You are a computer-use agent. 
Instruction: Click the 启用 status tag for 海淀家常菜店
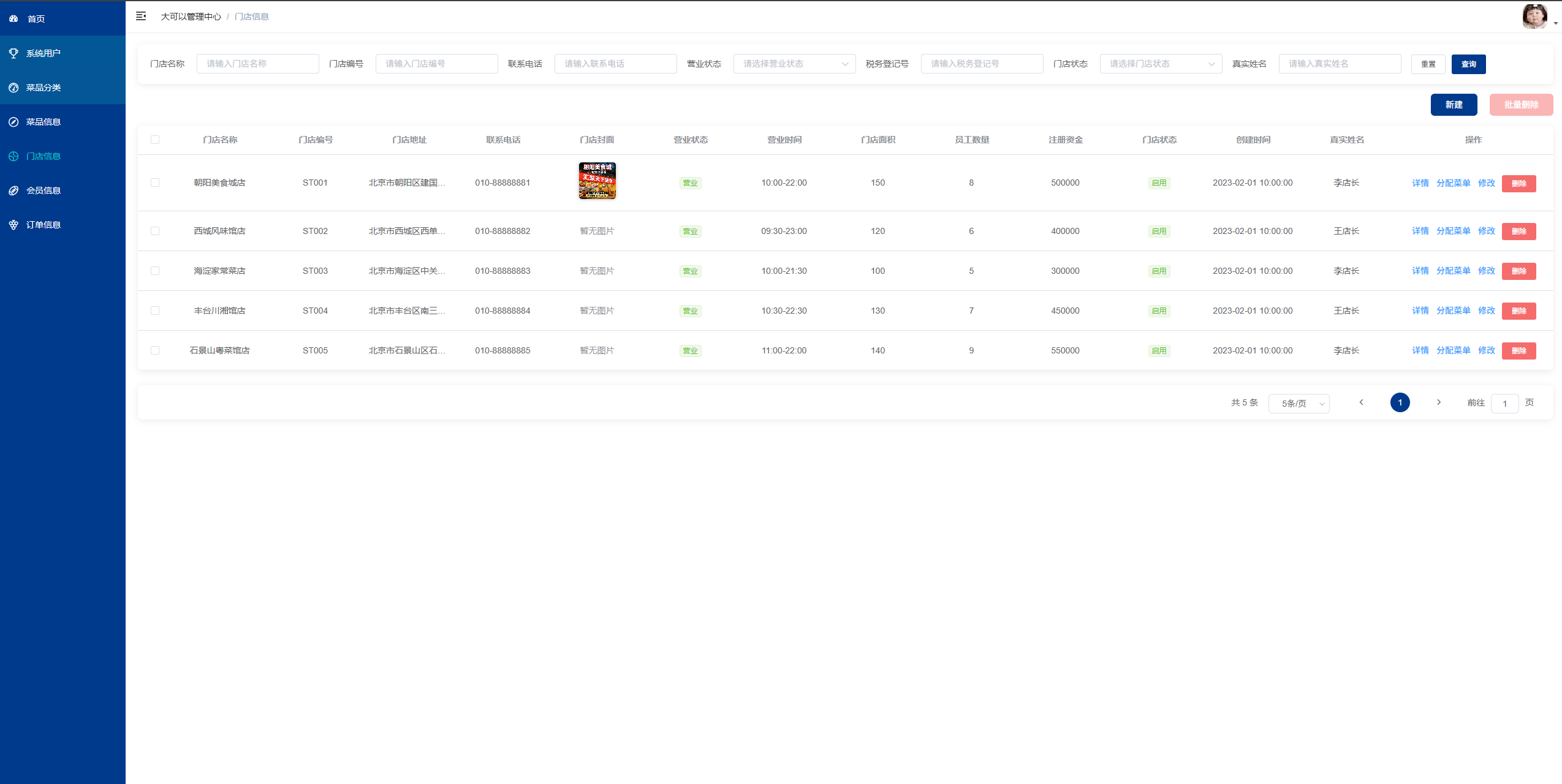pos(1159,271)
